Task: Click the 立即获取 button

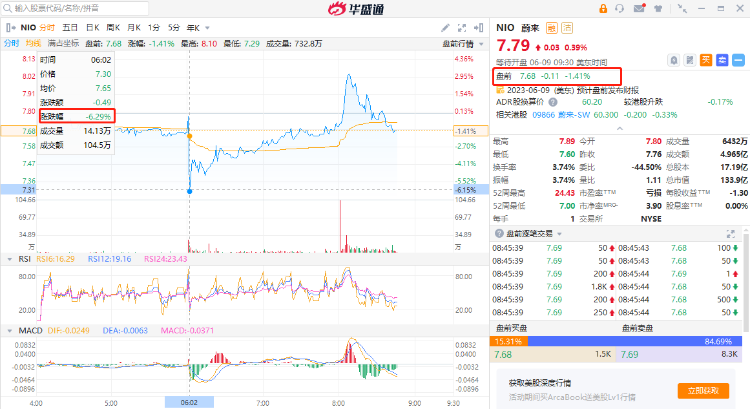Action: coord(703,390)
